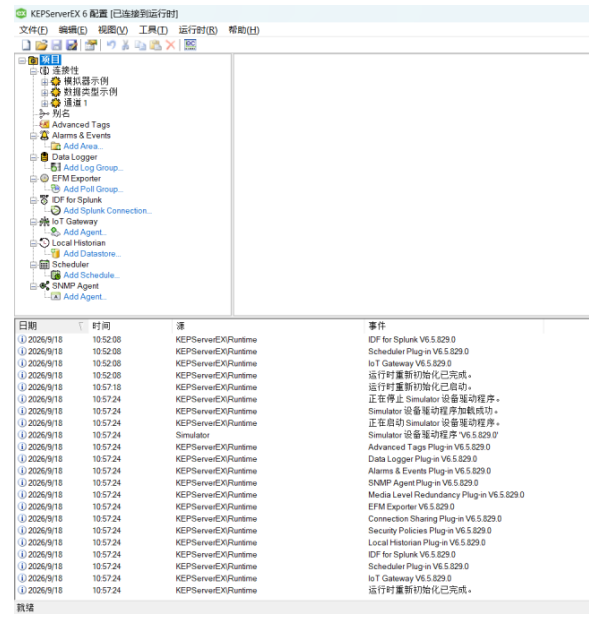Click the 项目 root folder icon
This screenshot has height=624, width=589.
(x=33, y=60)
